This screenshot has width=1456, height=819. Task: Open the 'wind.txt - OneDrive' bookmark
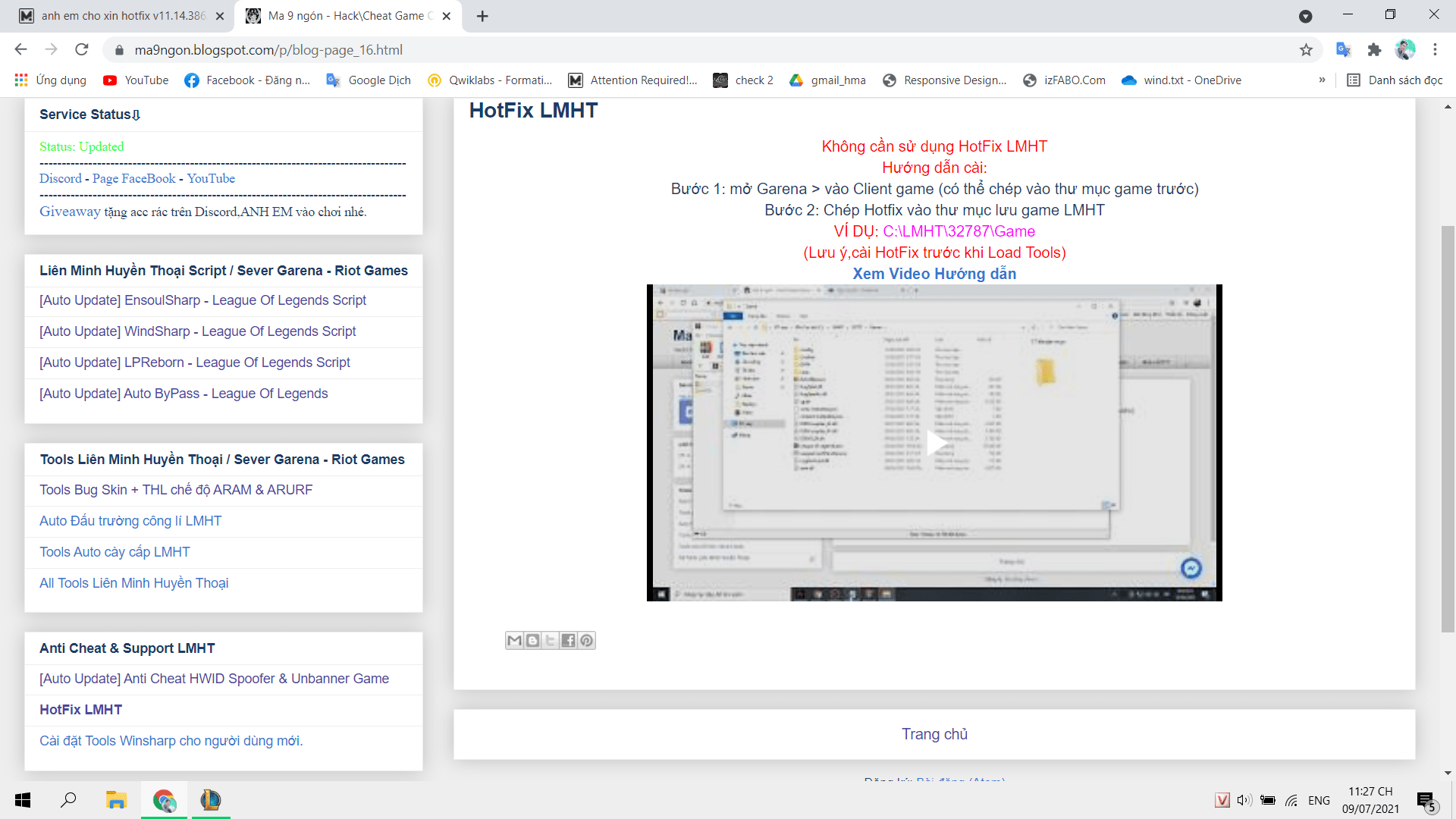click(1181, 80)
